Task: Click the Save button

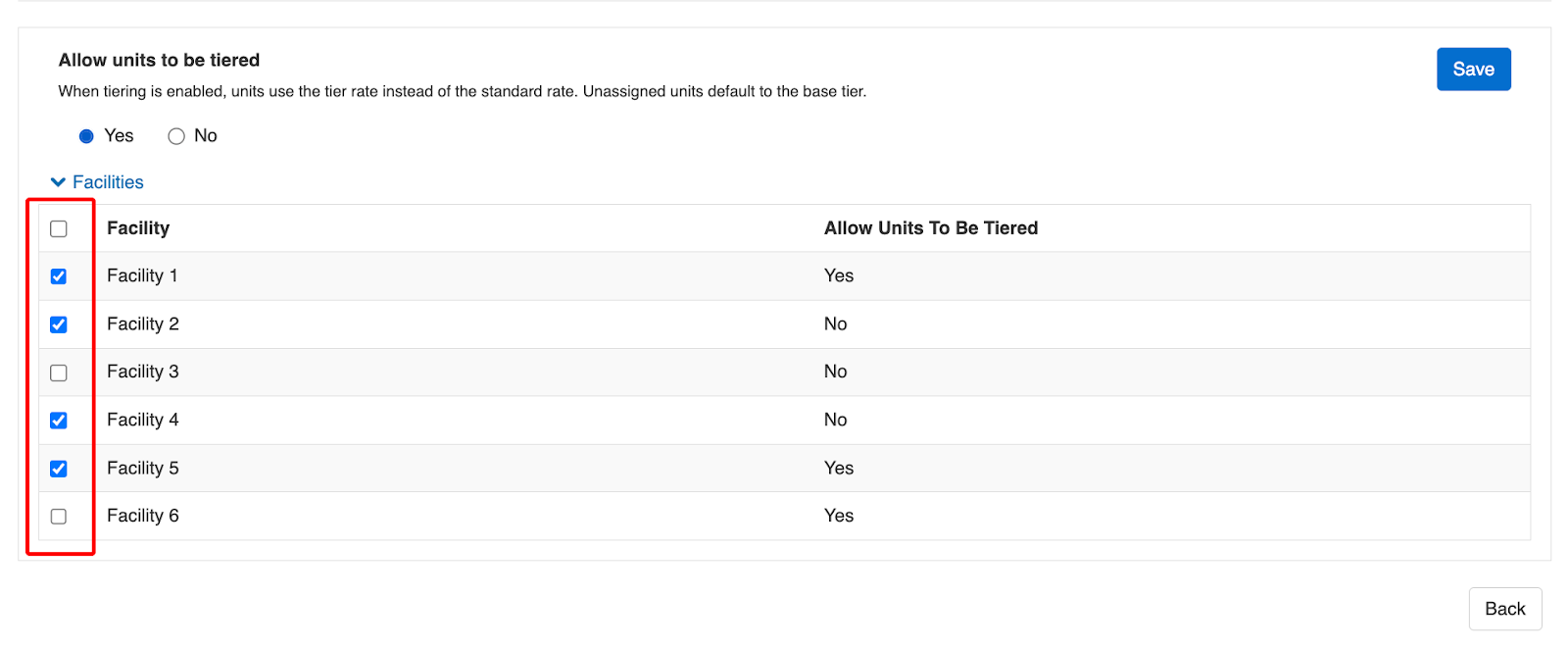Action: (x=1473, y=70)
